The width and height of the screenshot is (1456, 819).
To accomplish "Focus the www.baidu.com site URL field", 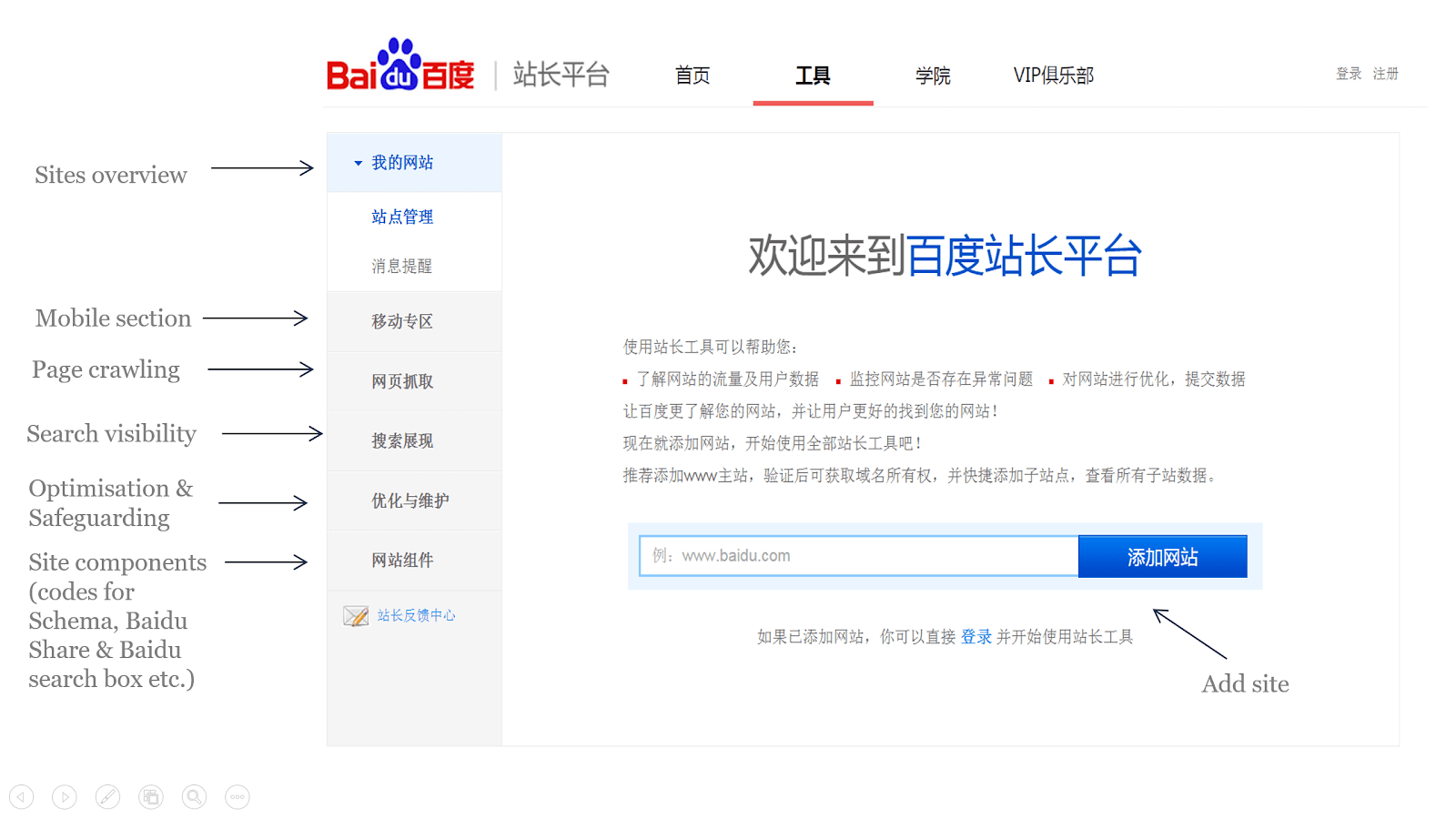I will pyautogui.click(x=859, y=556).
